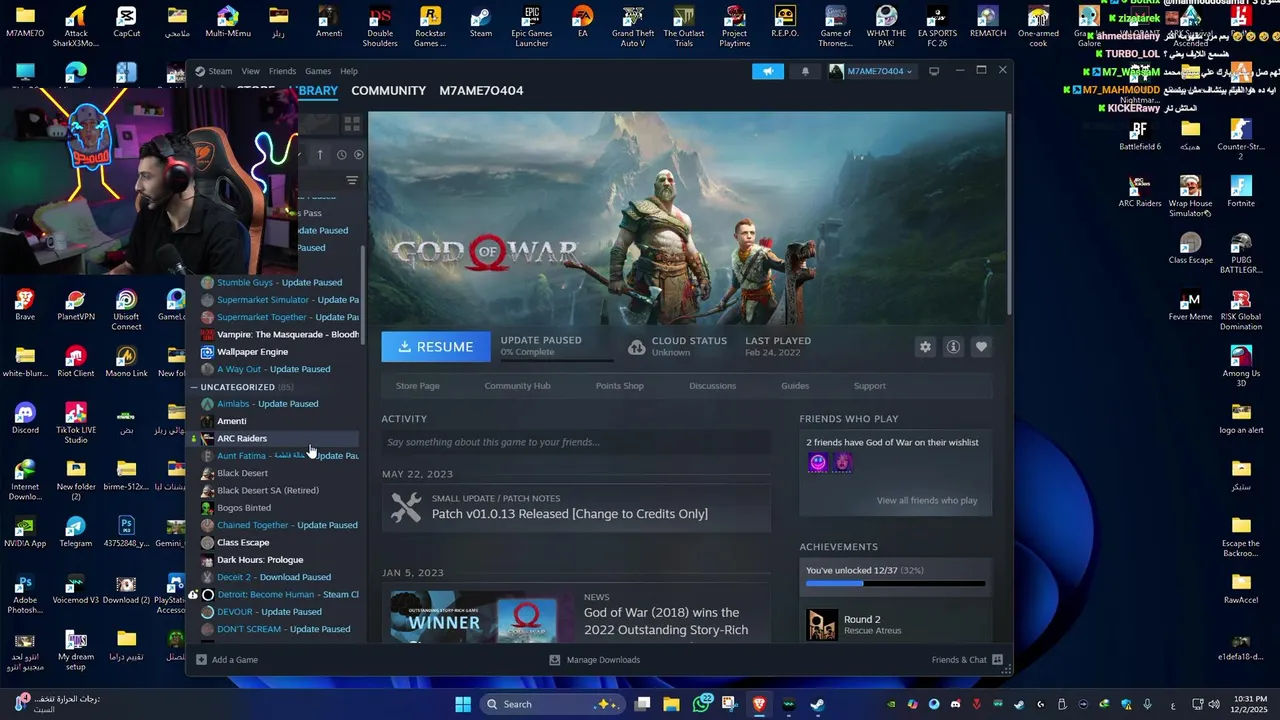1280x720 pixels.
Task: Open the Guides link
Action: click(795, 385)
